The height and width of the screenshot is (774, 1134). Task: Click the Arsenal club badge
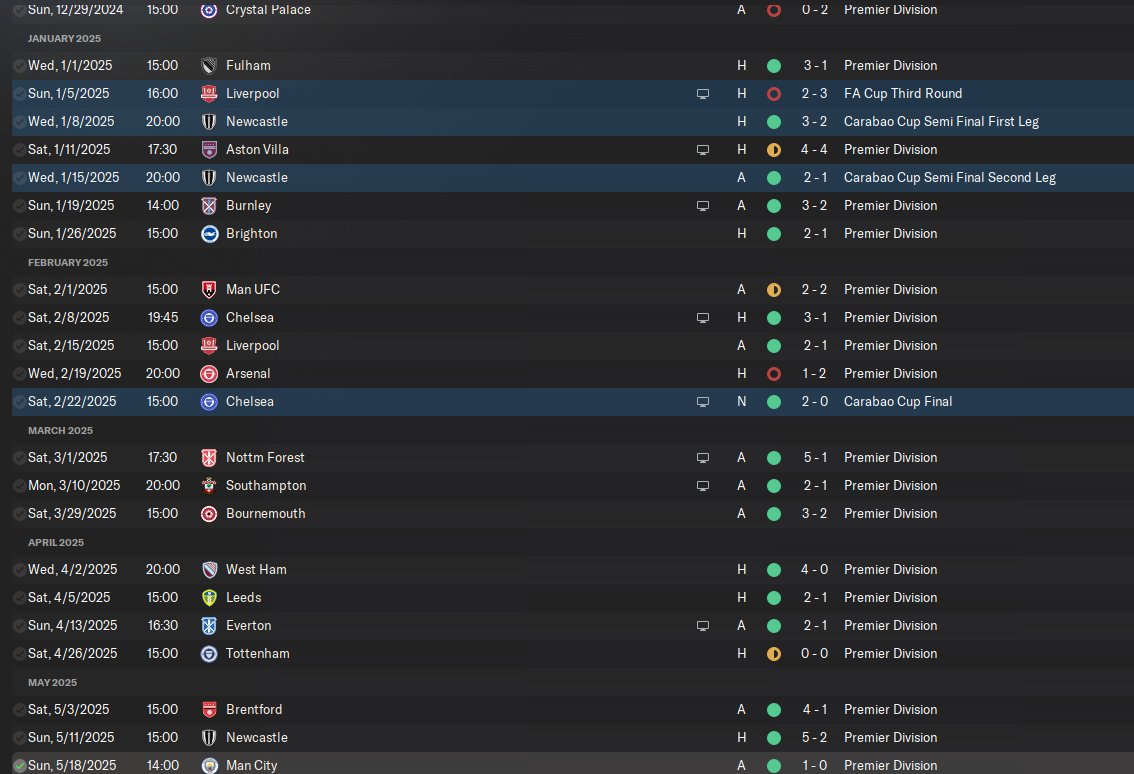(x=209, y=373)
